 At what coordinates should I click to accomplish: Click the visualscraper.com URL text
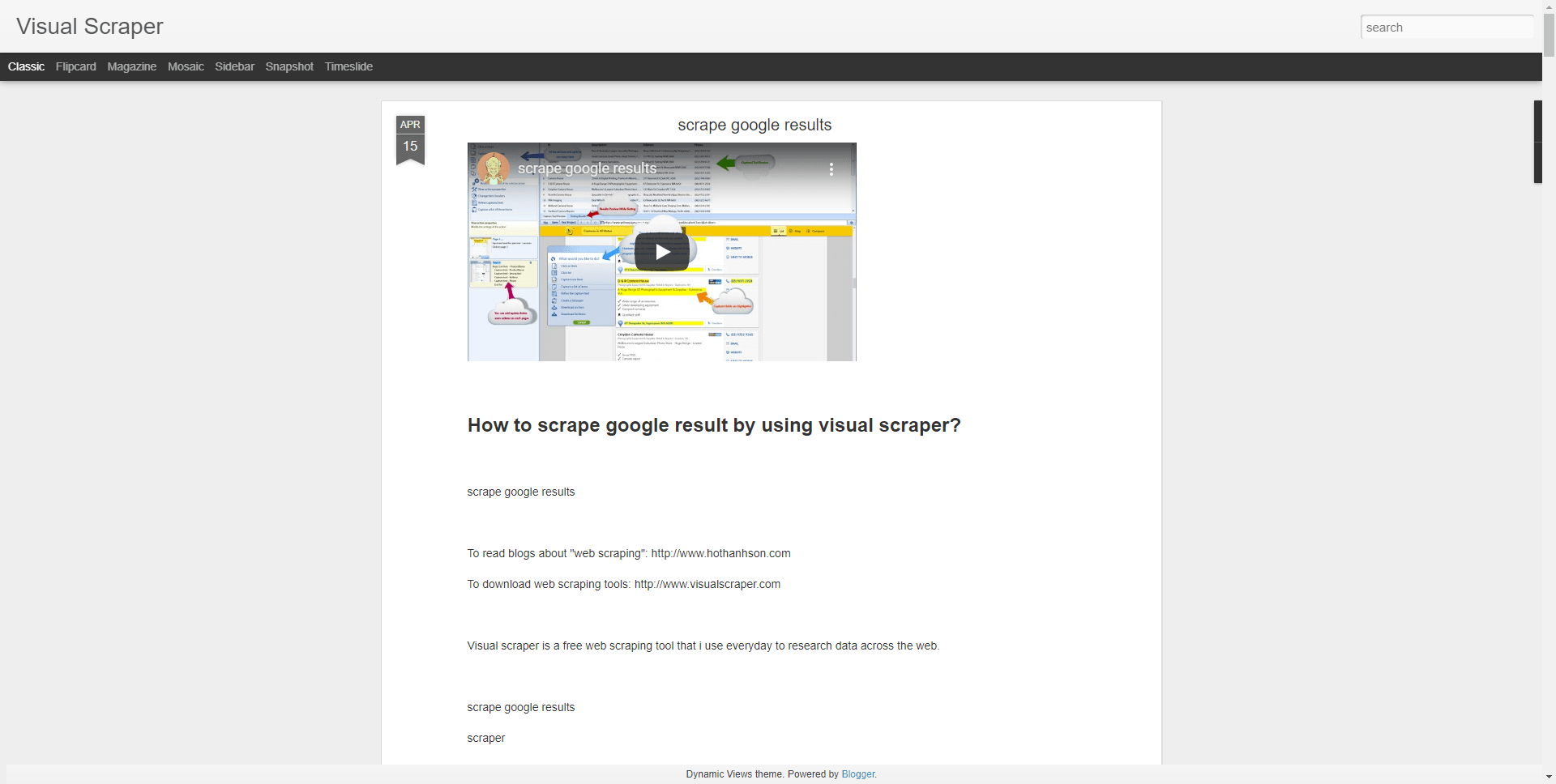pos(707,584)
